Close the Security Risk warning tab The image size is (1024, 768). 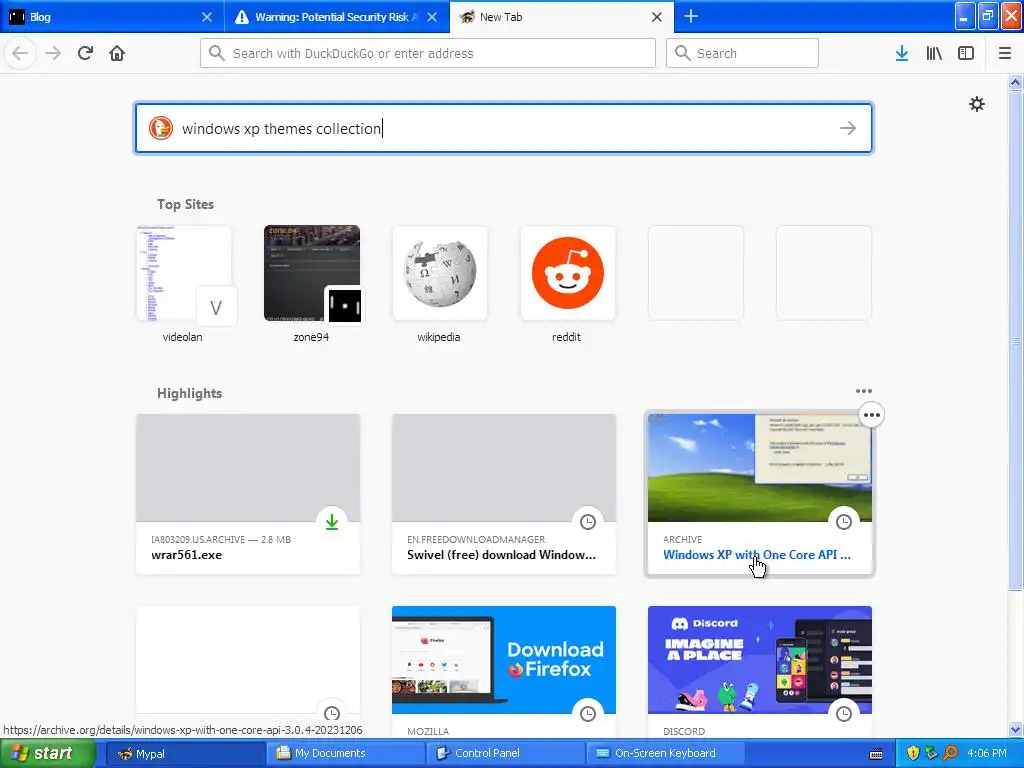click(x=432, y=17)
